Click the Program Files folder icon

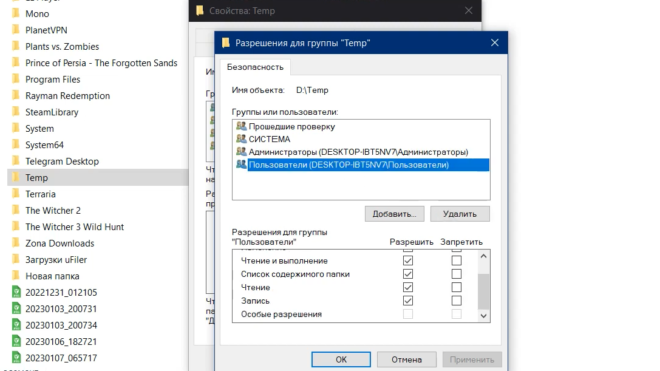[x=16, y=79]
